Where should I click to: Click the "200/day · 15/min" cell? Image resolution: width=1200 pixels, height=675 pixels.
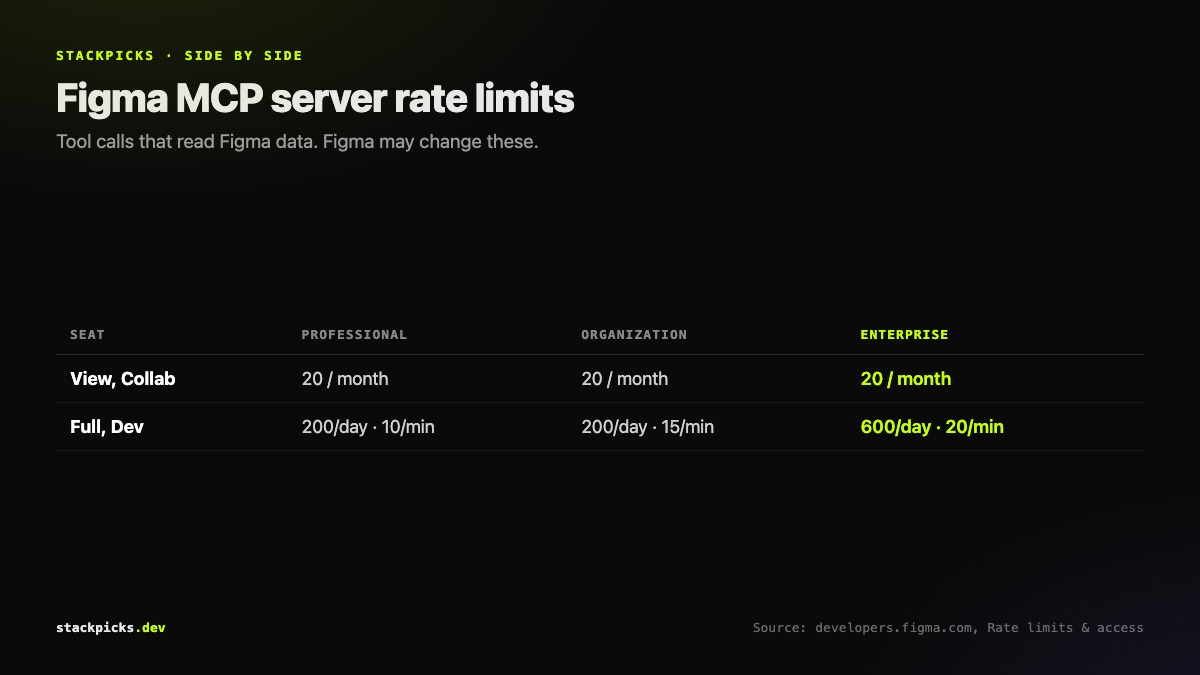click(x=647, y=427)
